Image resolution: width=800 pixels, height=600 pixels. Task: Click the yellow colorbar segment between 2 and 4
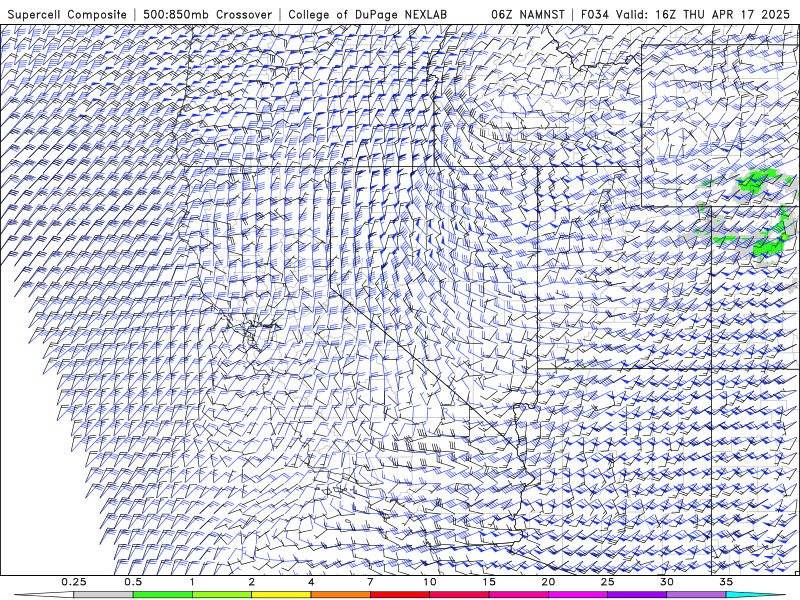click(281, 595)
